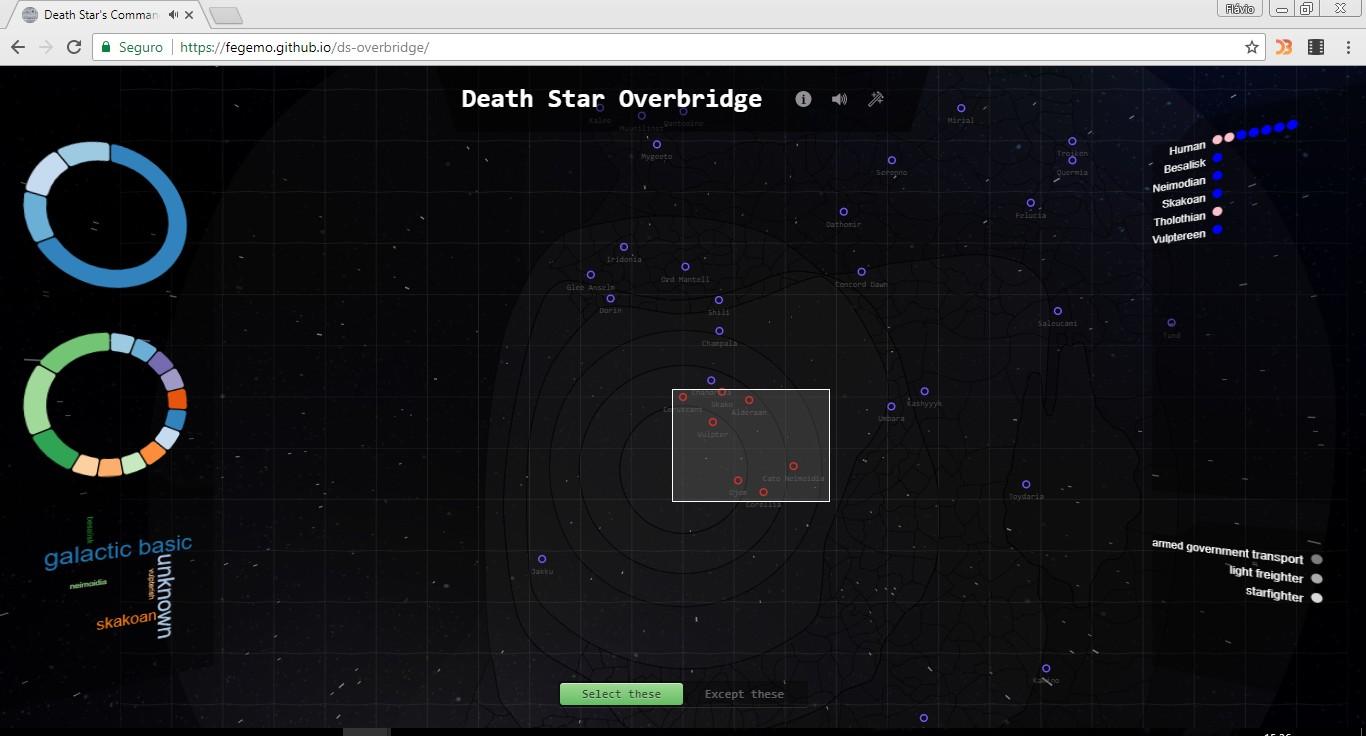Click the pink Tholothian species dot
Screen dimensions: 1366x736
1217,212
